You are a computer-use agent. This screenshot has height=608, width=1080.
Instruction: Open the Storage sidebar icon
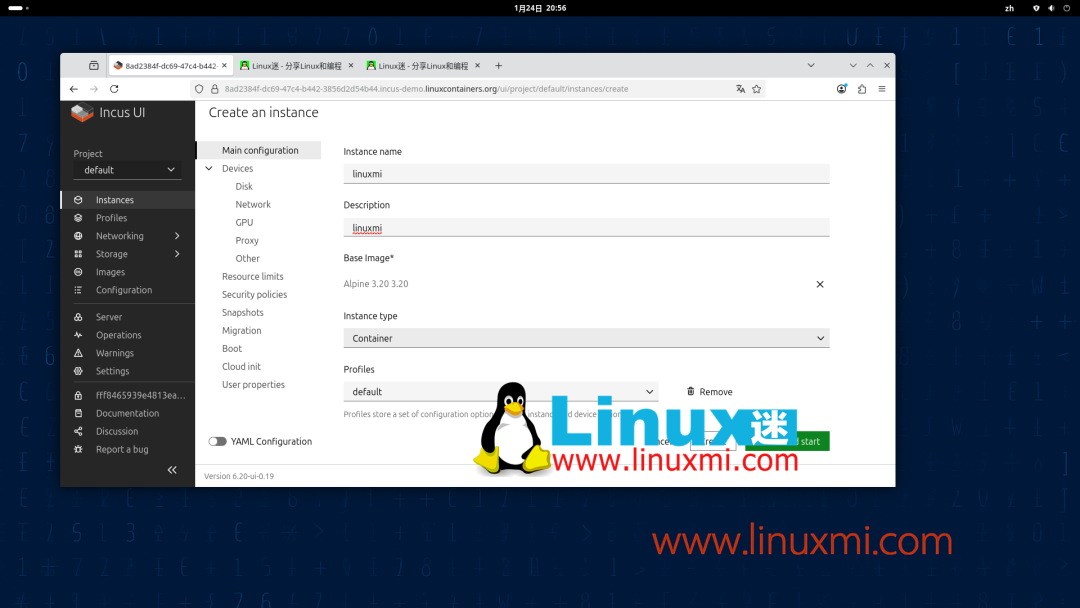click(x=78, y=254)
